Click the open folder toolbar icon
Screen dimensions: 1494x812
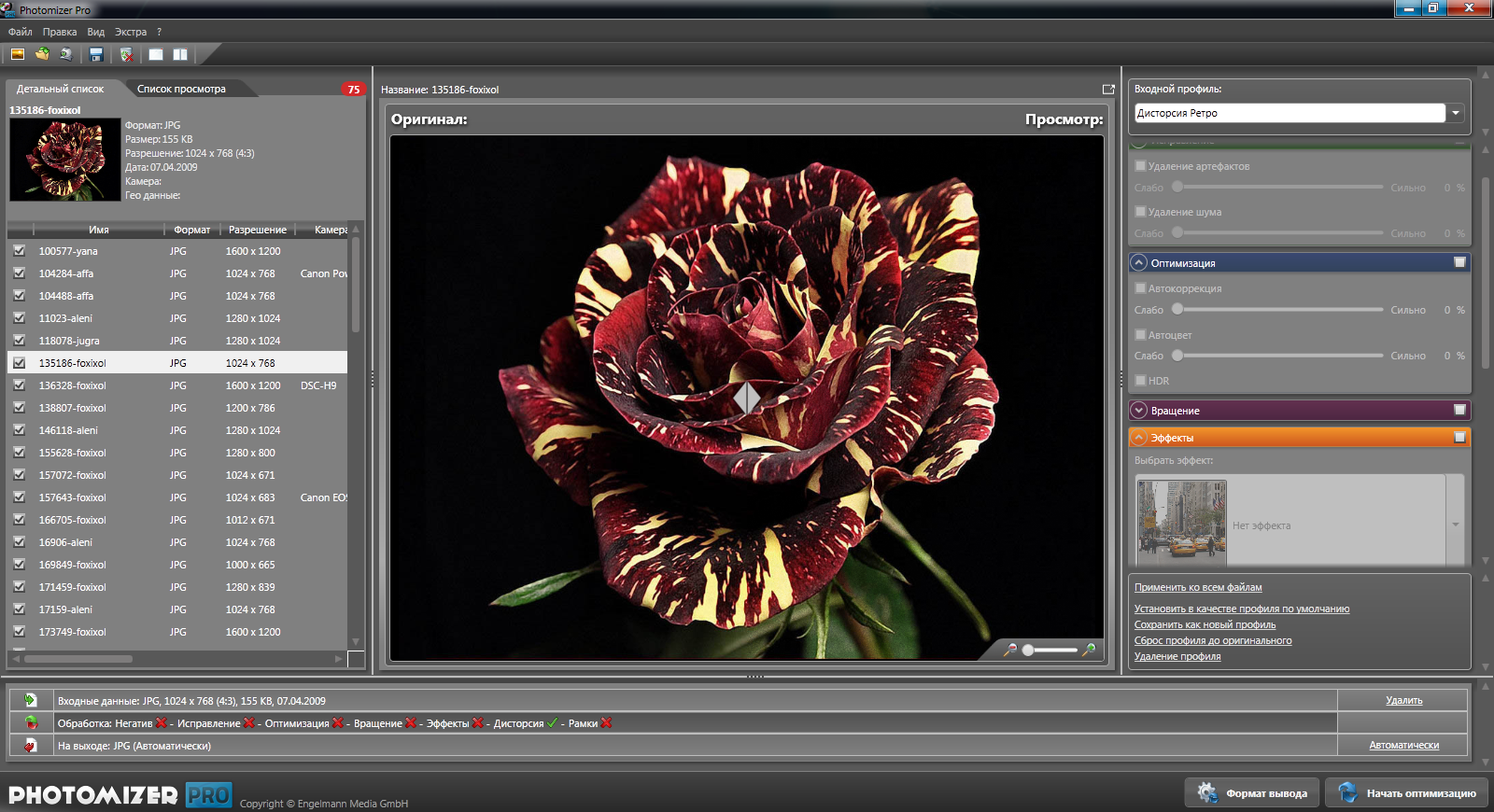42,54
